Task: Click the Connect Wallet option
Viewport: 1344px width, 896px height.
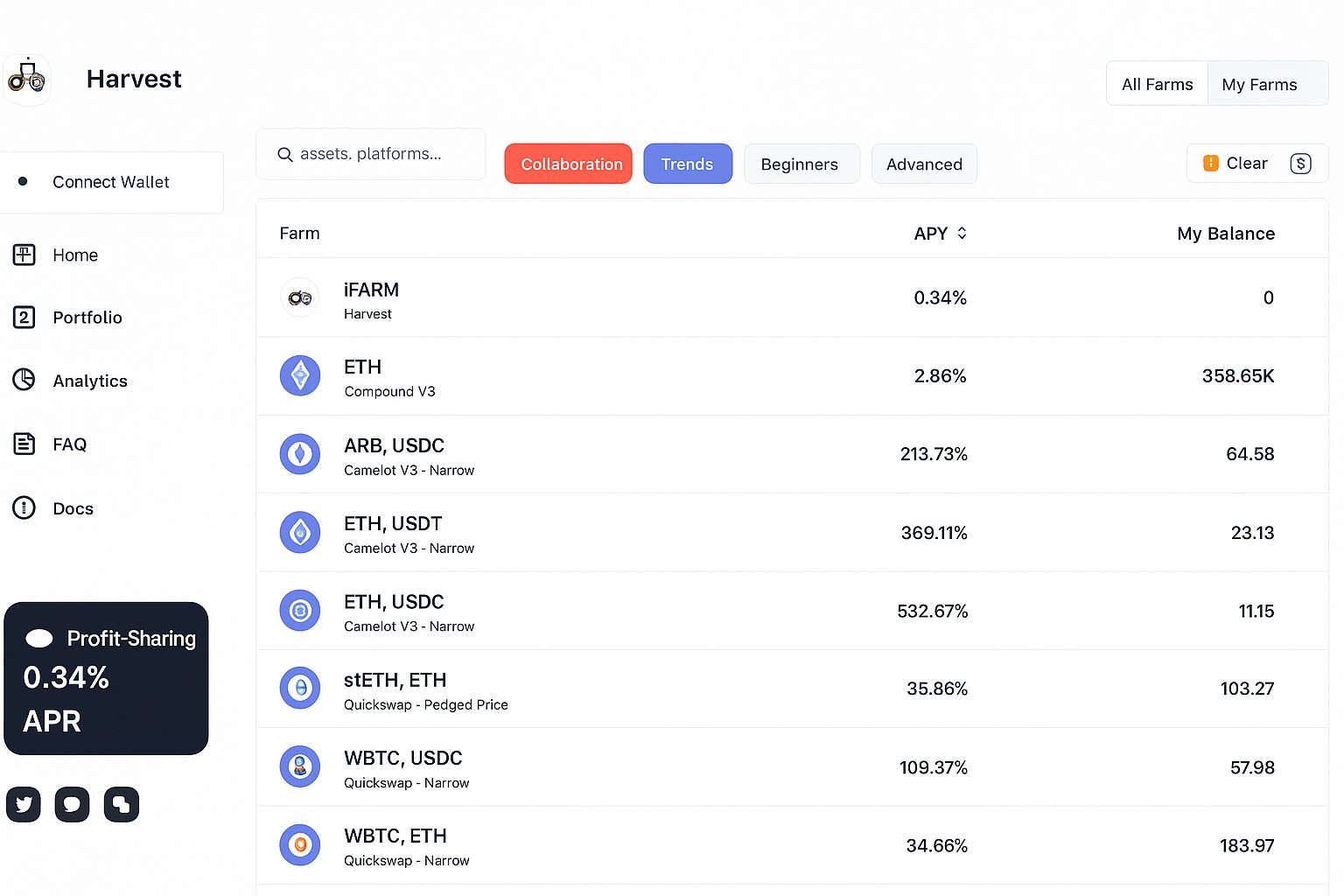Action: 110,182
